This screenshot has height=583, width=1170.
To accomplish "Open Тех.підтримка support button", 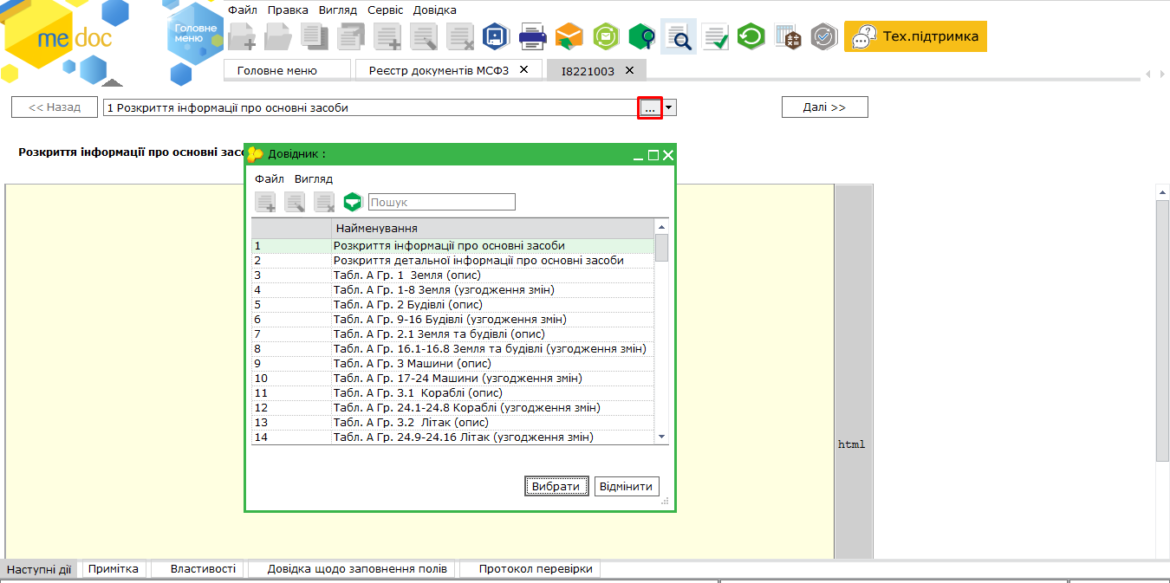I will [x=916, y=36].
